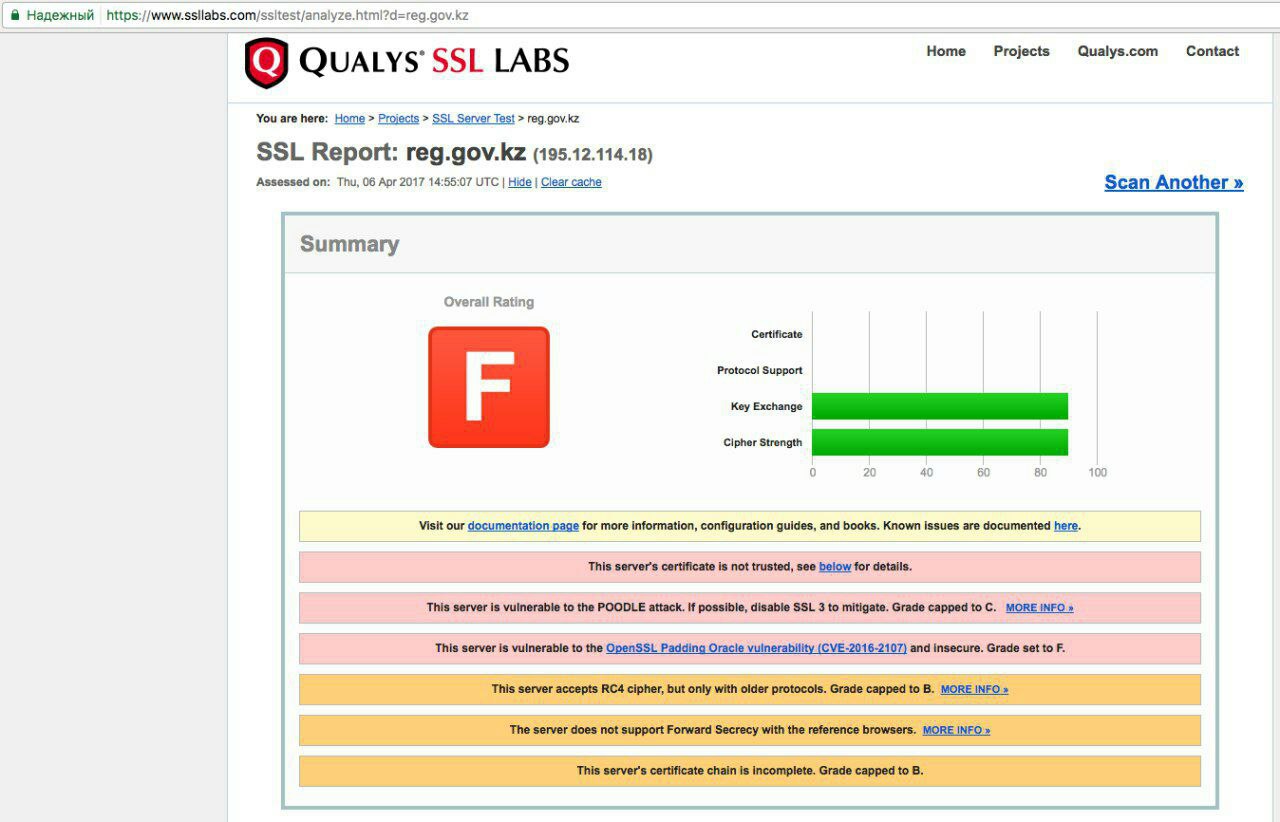Open the Contact navigation menu item
The height and width of the screenshot is (822, 1280).
click(1212, 51)
